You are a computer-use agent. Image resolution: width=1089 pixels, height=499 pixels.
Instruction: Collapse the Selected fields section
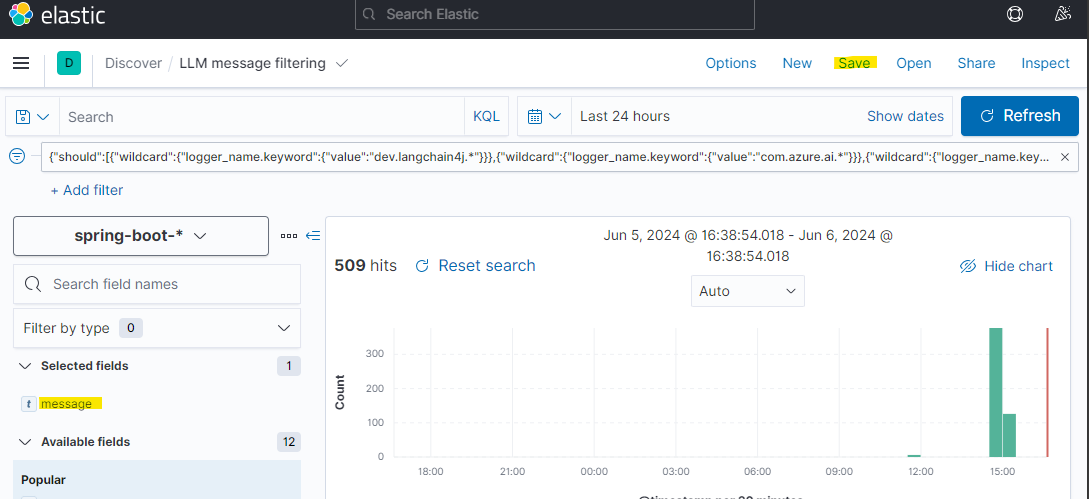pyautogui.click(x=25, y=366)
